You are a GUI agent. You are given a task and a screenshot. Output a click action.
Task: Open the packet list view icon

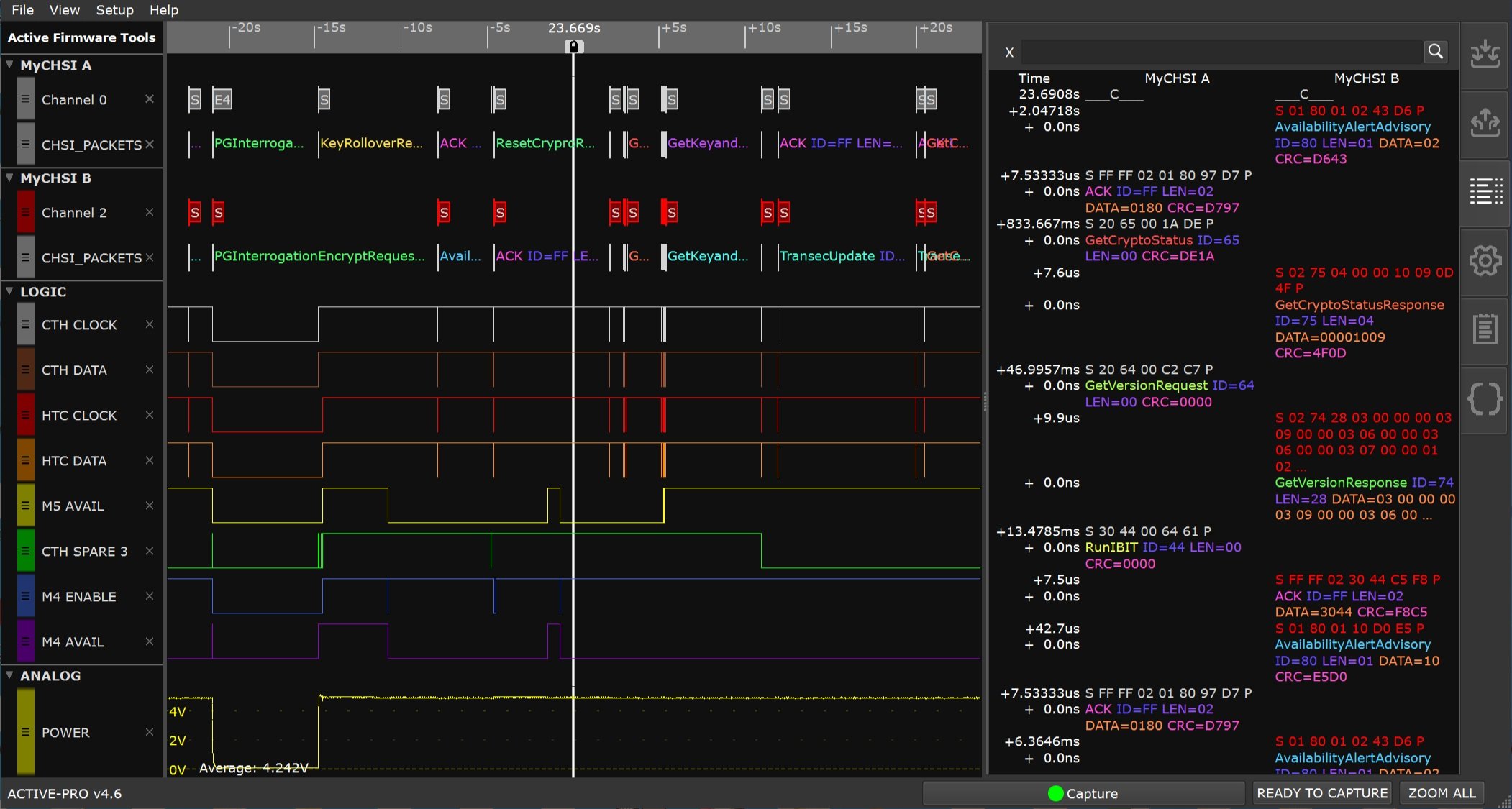tap(1485, 191)
